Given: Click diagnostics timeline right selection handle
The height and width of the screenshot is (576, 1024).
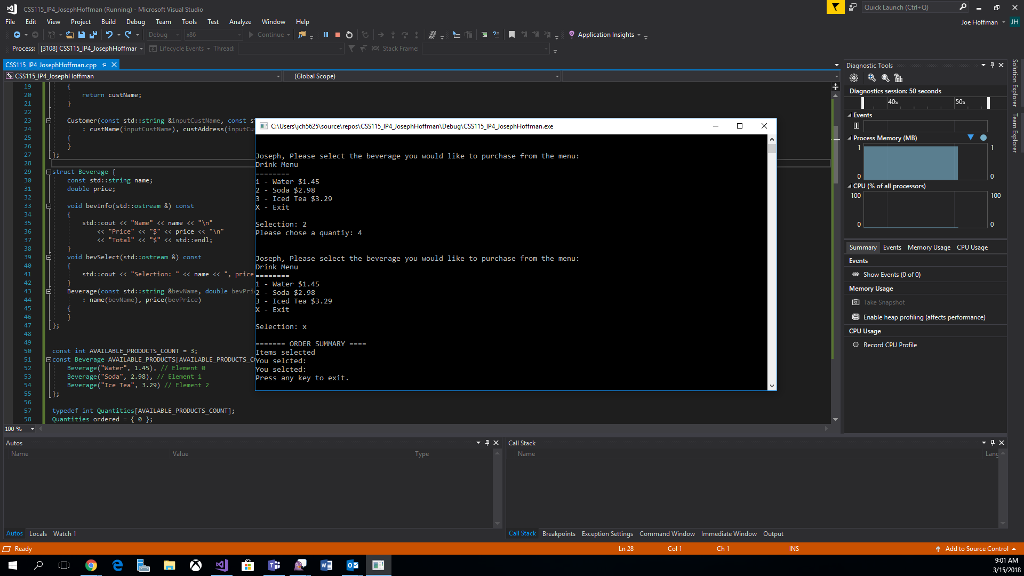Looking at the screenshot, I should coord(988,103).
